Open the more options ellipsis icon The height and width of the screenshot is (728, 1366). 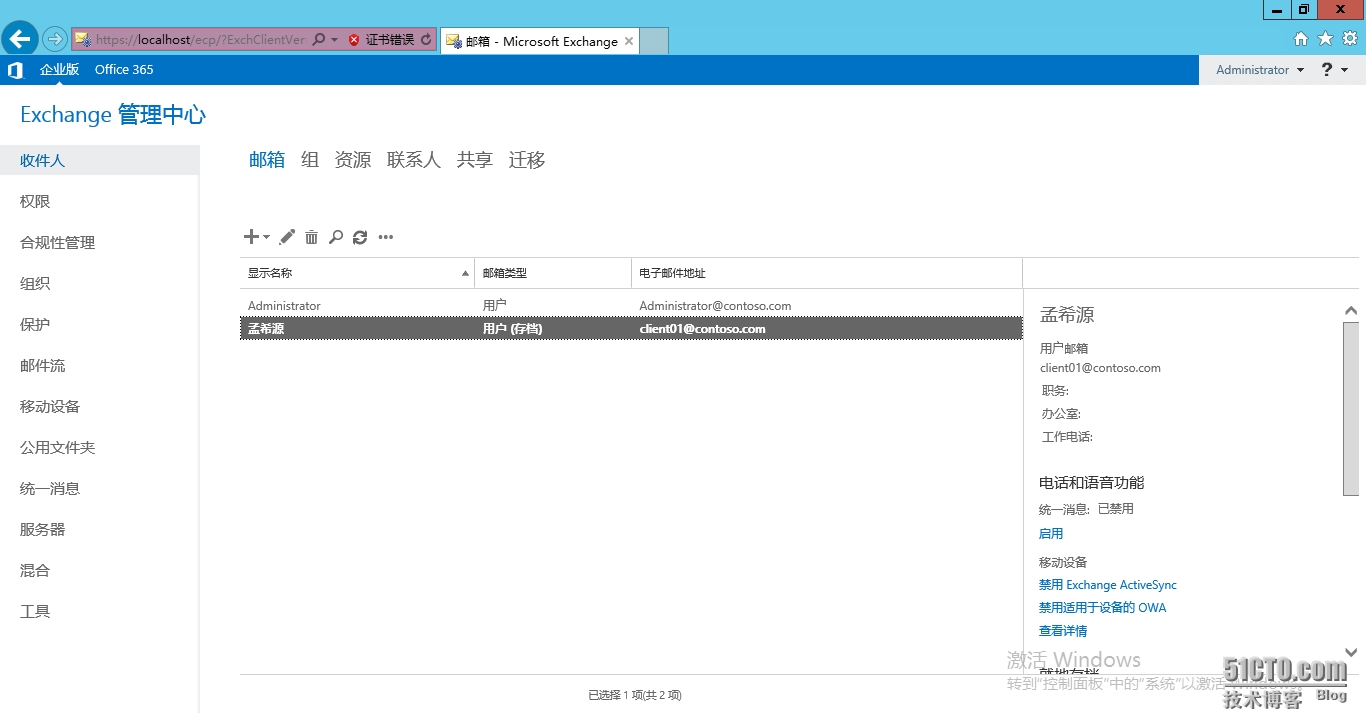pyautogui.click(x=386, y=238)
